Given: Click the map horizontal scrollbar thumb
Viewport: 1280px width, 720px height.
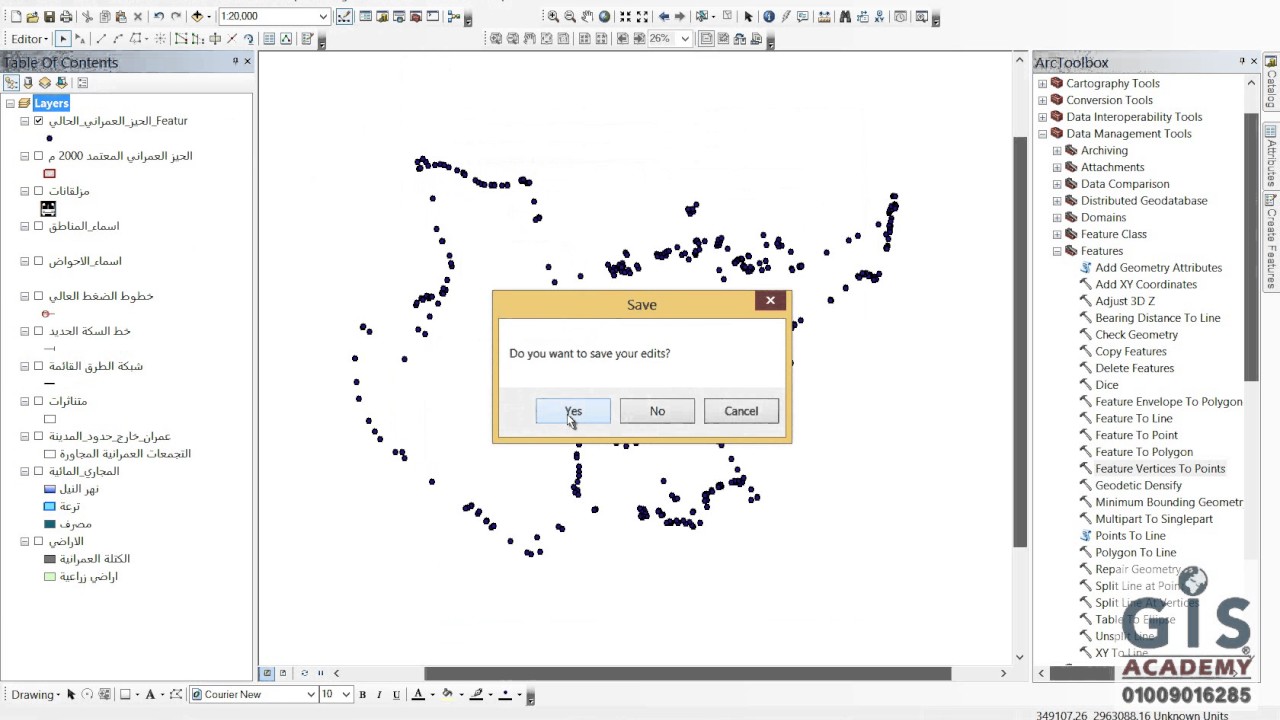Looking at the screenshot, I should (x=687, y=673).
